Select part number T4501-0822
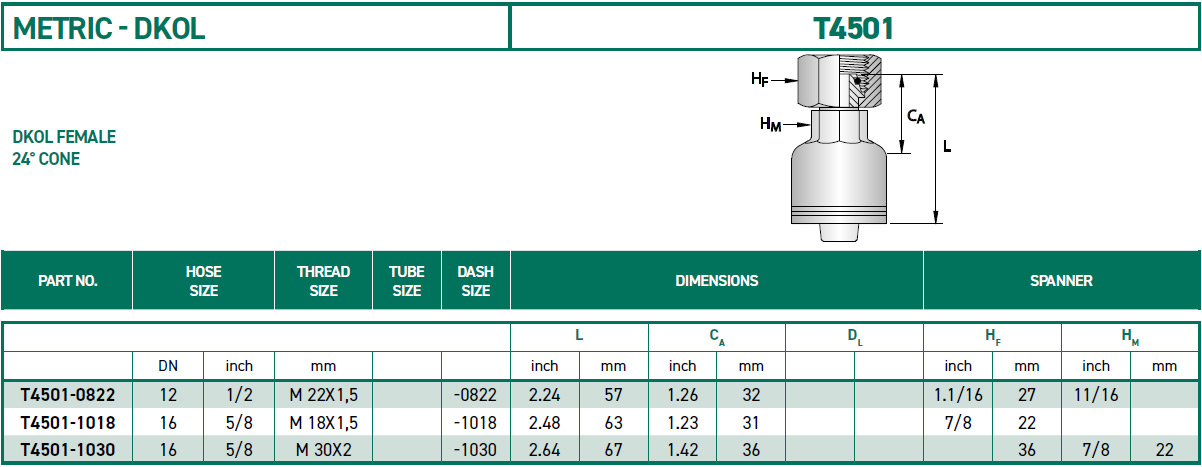 coord(67,395)
